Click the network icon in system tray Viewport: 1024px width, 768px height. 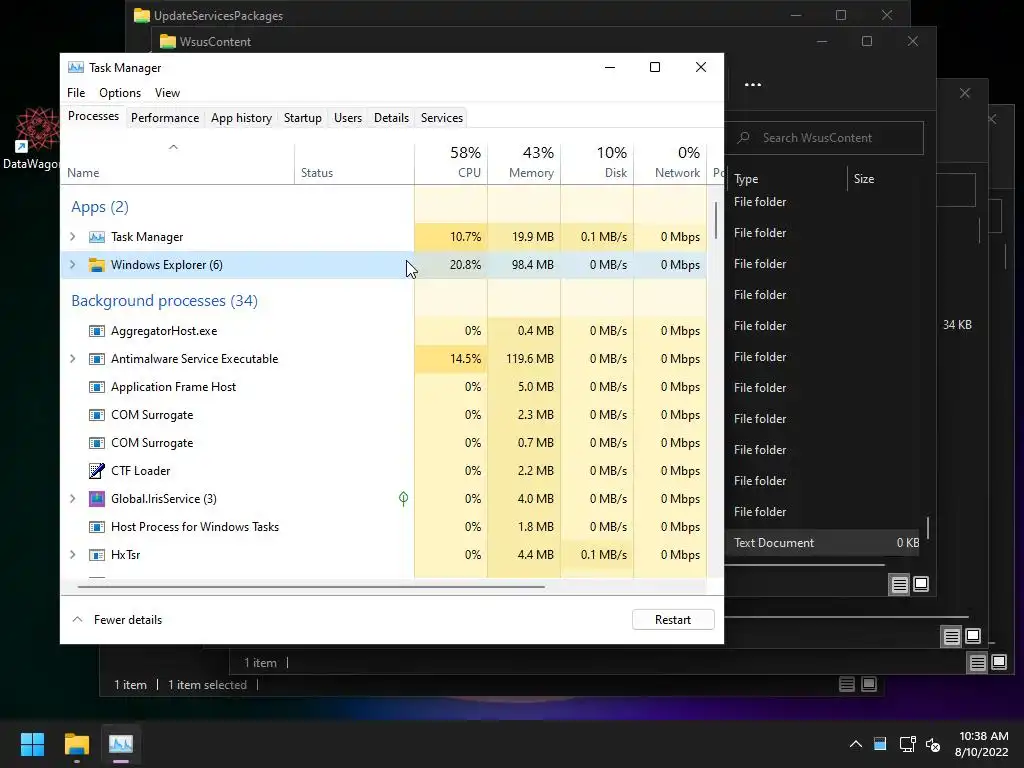coord(907,744)
